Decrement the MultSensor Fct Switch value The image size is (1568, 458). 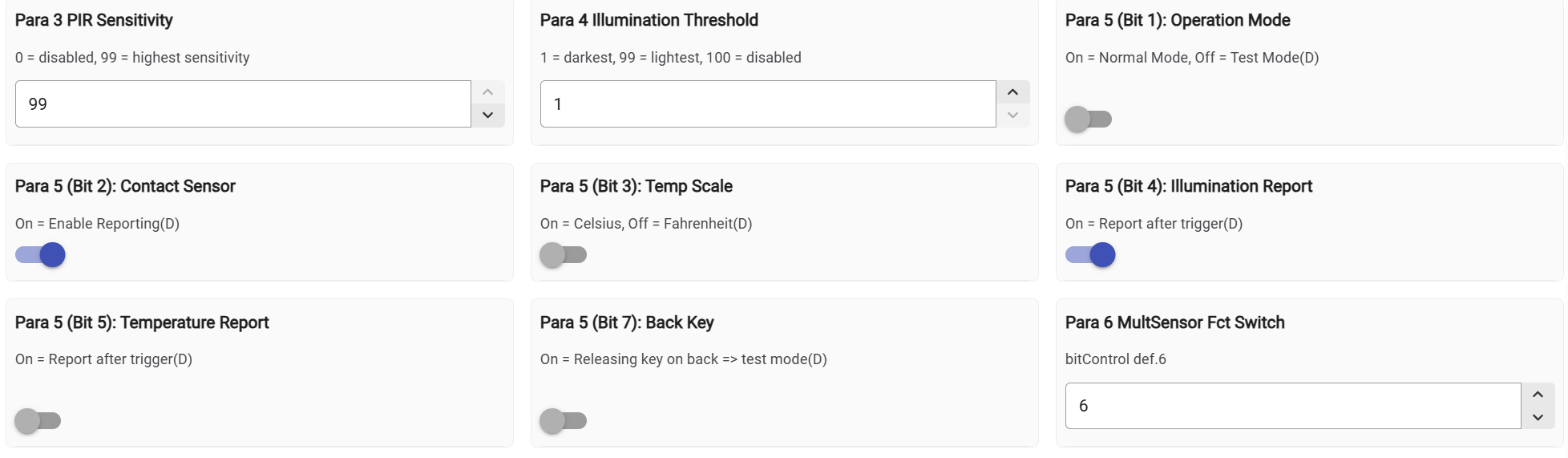(x=1538, y=417)
